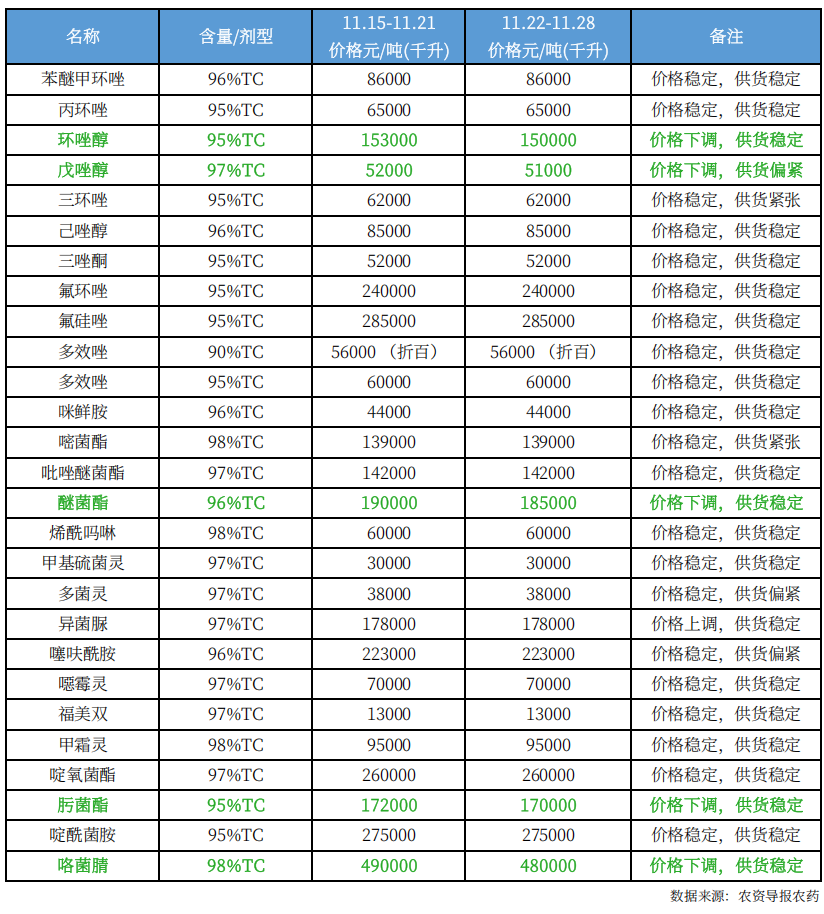Select the 三唑酮 name cell
Viewport: 824px width, 914px height.
point(82,261)
